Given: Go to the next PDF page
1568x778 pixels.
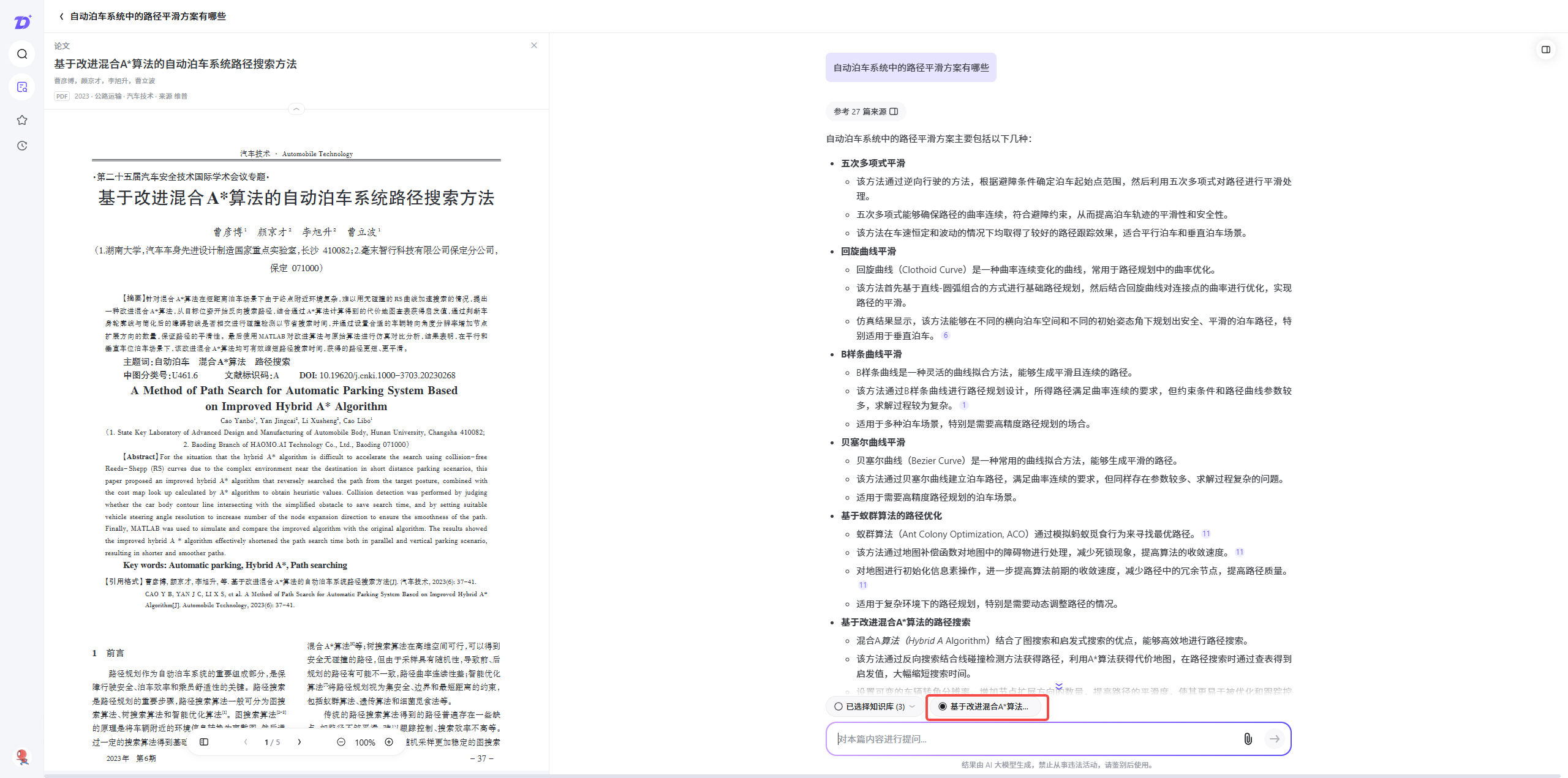Looking at the screenshot, I should point(300,742).
